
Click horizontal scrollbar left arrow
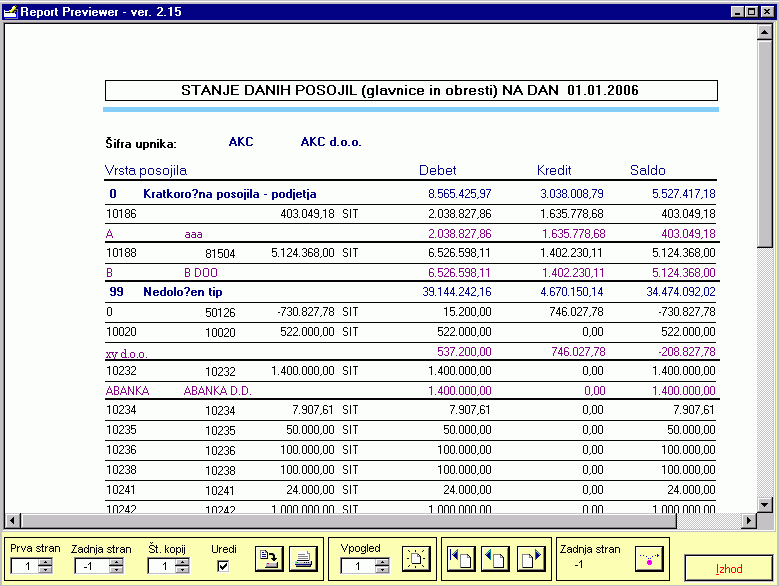pyautogui.click(x=12, y=521)
